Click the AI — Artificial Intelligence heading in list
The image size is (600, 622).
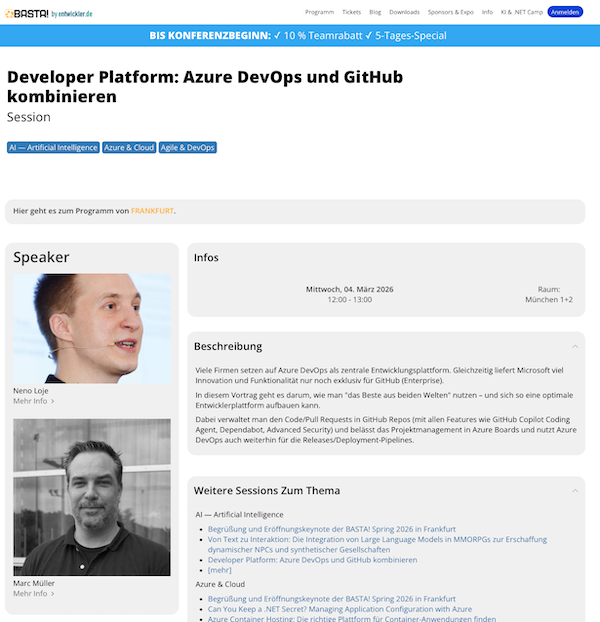pyautogui.click(x=239, y=515)
